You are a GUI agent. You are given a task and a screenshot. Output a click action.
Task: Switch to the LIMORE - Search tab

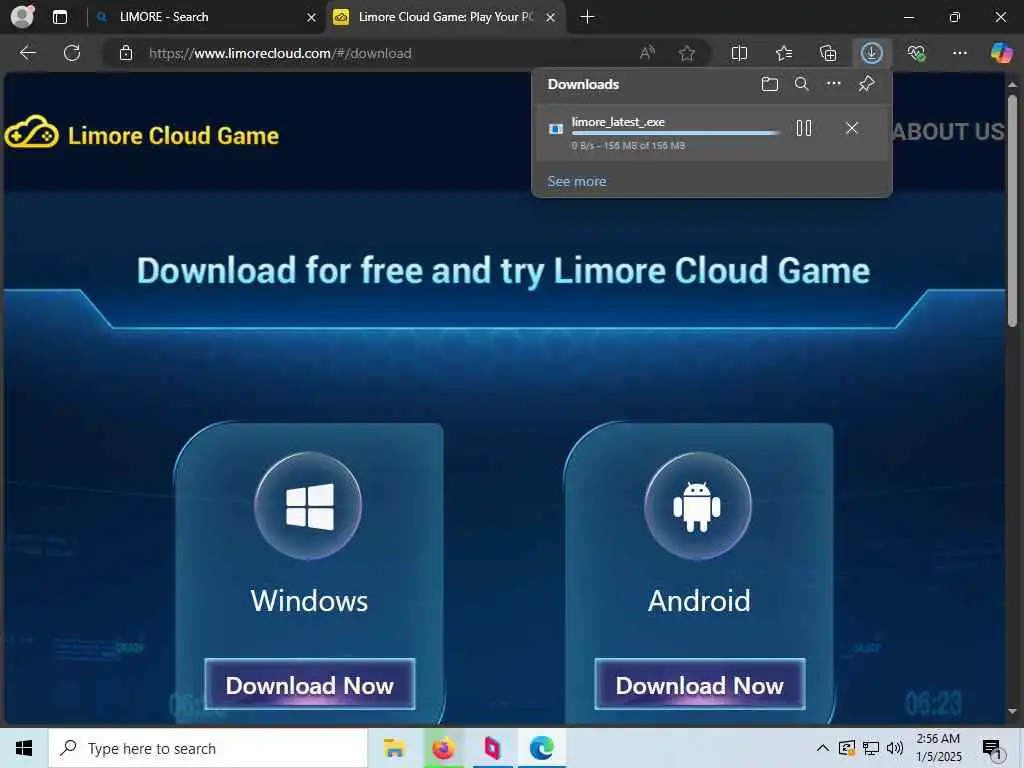click(x=202, y=17)
